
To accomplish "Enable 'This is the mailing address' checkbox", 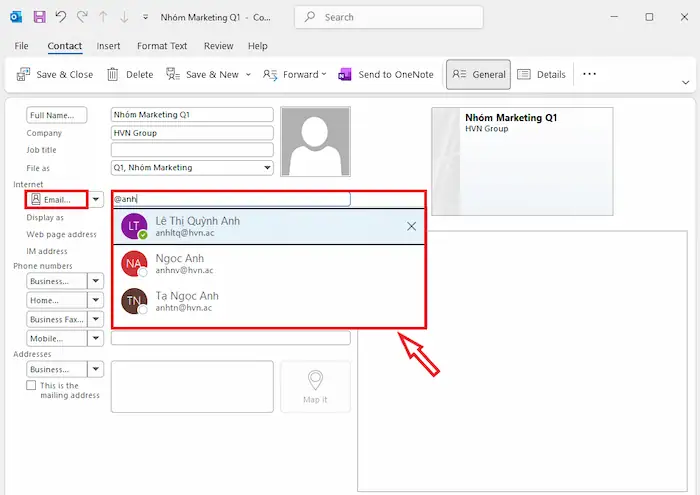I will [x=31, y=385].
